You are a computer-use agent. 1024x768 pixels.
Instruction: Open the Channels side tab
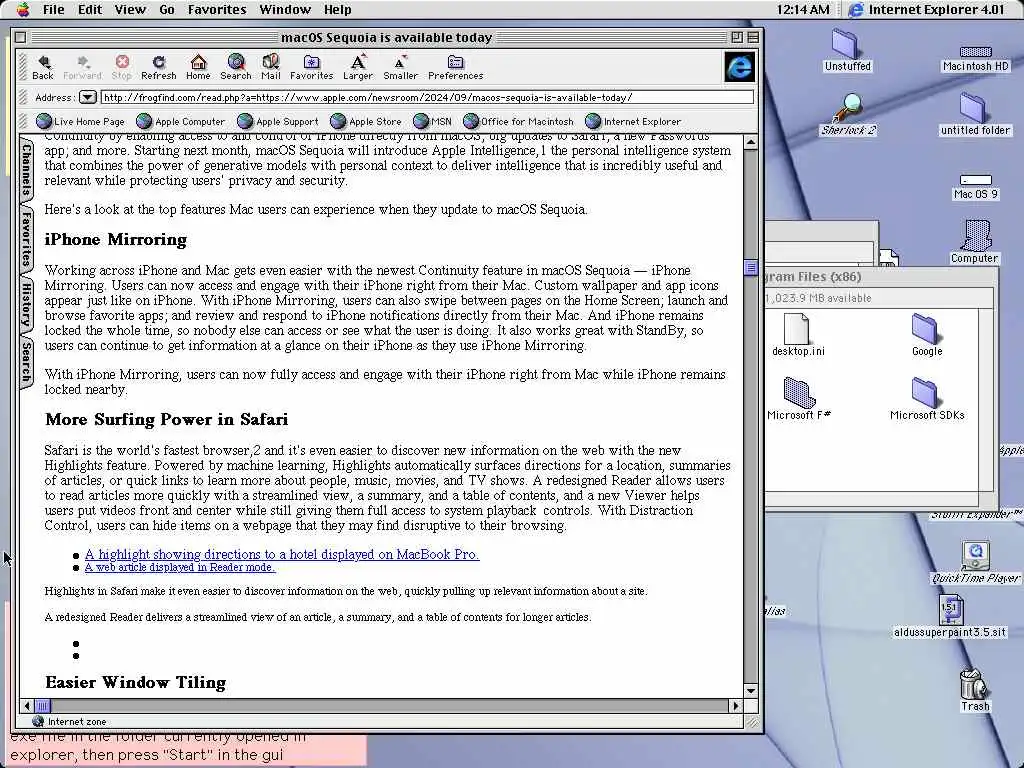26,170
